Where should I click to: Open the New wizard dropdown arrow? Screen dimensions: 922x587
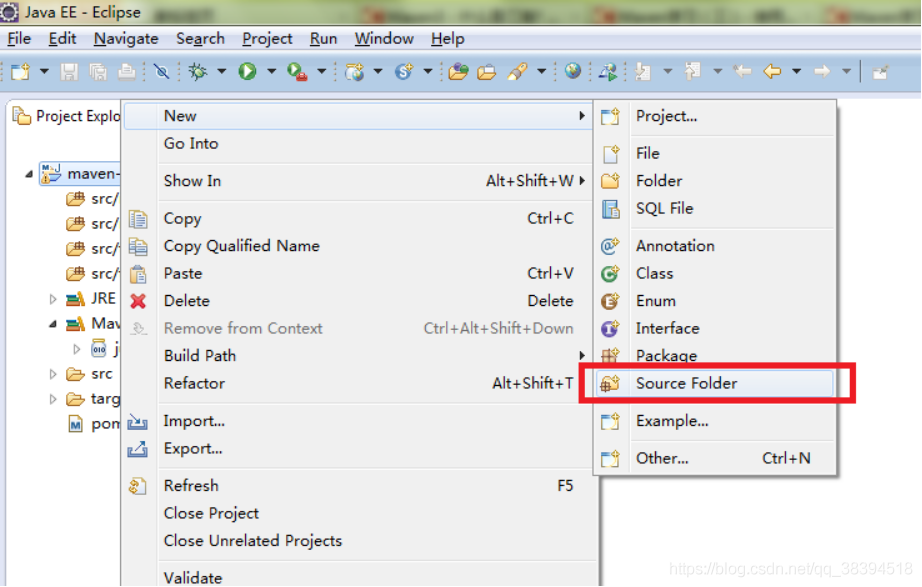coord(44,72)
